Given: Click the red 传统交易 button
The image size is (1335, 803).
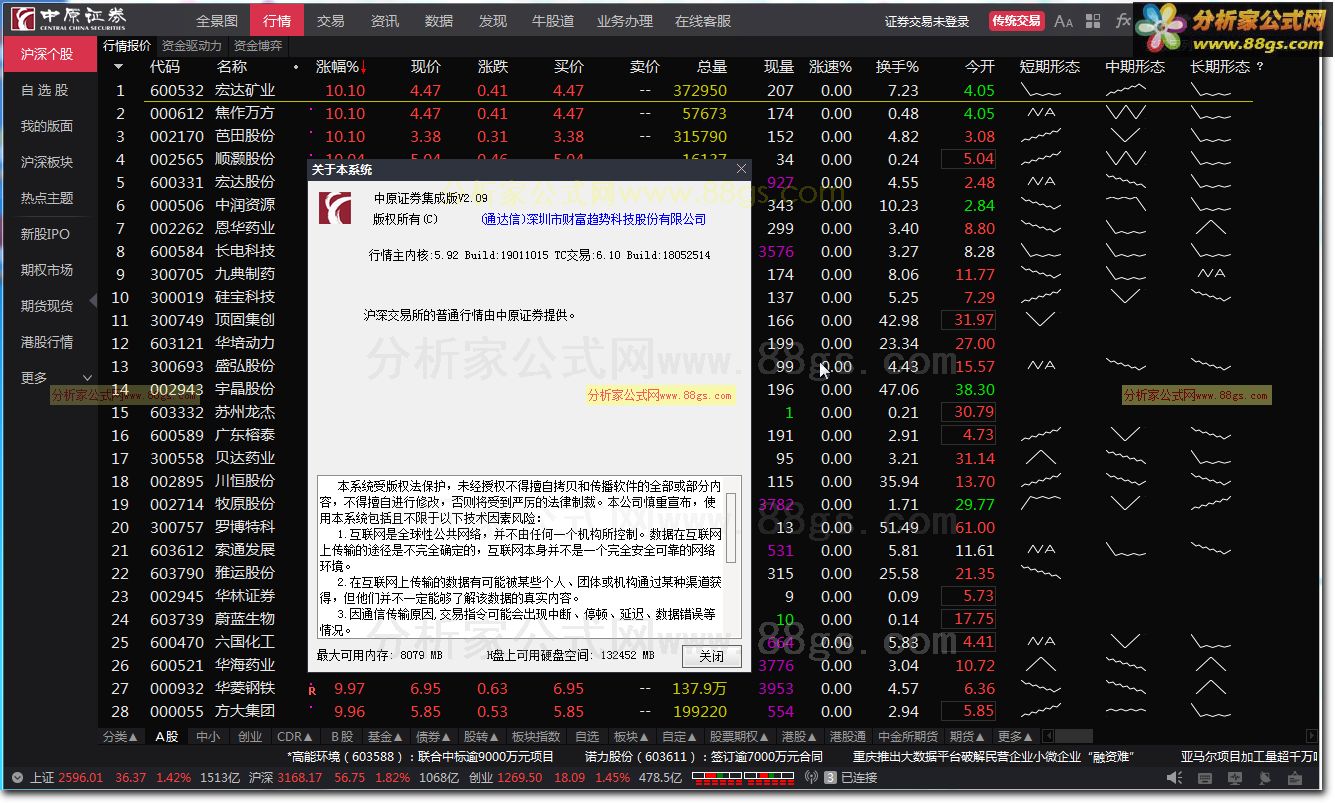Looking at the screenshot, I should pyautogui.click(x=1016, y=21).
